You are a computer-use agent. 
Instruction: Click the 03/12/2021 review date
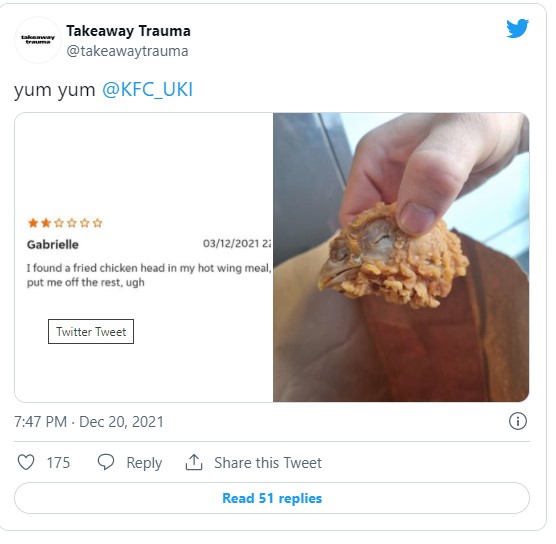pos(237,244)
